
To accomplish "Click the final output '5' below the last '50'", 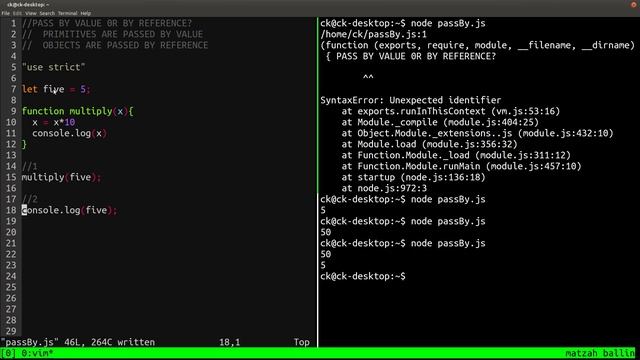I will (x=323, y=266).
